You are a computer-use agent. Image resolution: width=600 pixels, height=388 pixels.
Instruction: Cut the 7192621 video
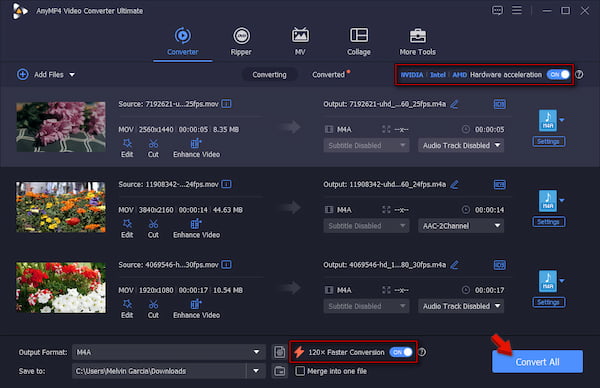point(153,148)
